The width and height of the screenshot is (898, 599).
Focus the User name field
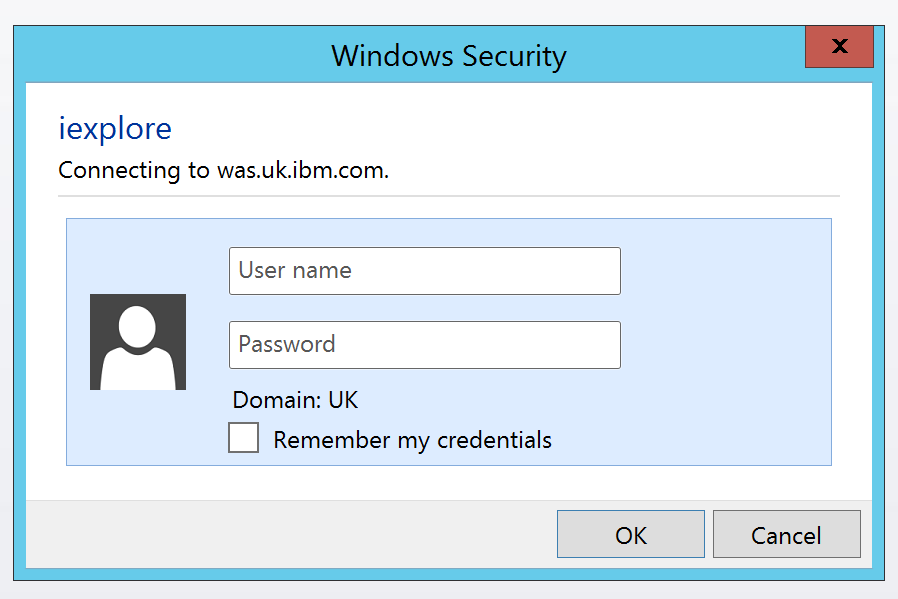425,271
